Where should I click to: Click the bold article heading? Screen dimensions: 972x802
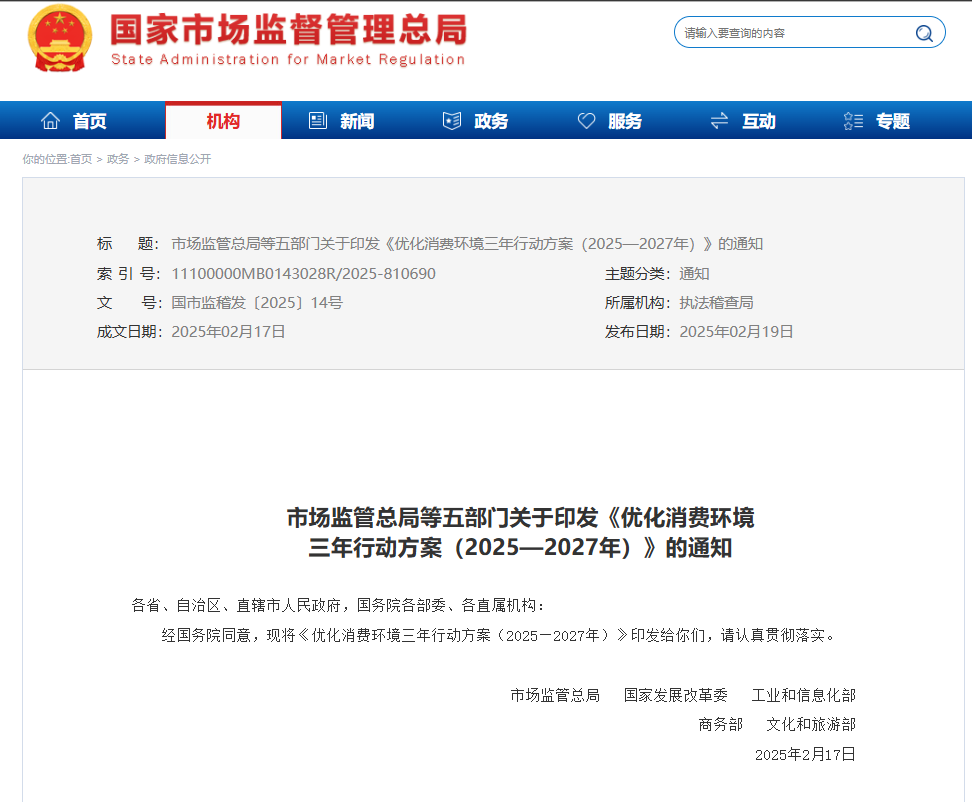click(x=520, y=532)
